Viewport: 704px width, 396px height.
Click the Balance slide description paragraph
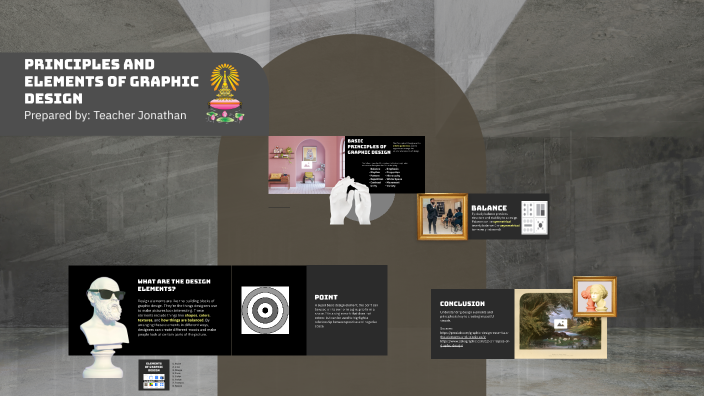[x=495, y=221]
